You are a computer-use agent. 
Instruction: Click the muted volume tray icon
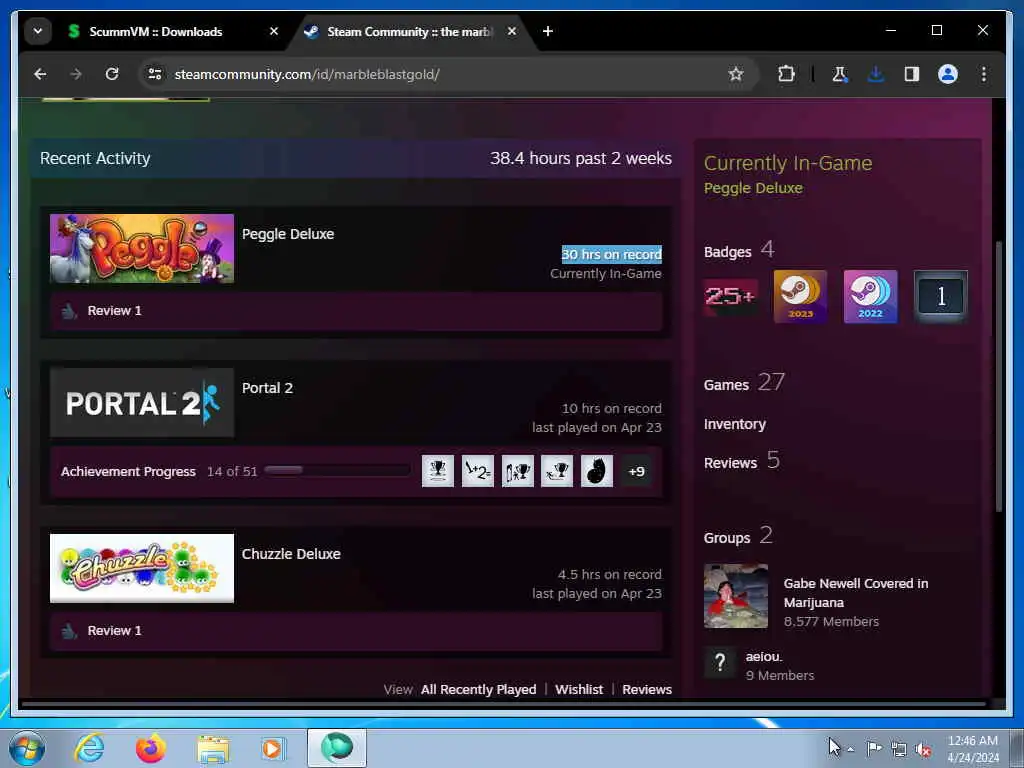coord(923,749)
